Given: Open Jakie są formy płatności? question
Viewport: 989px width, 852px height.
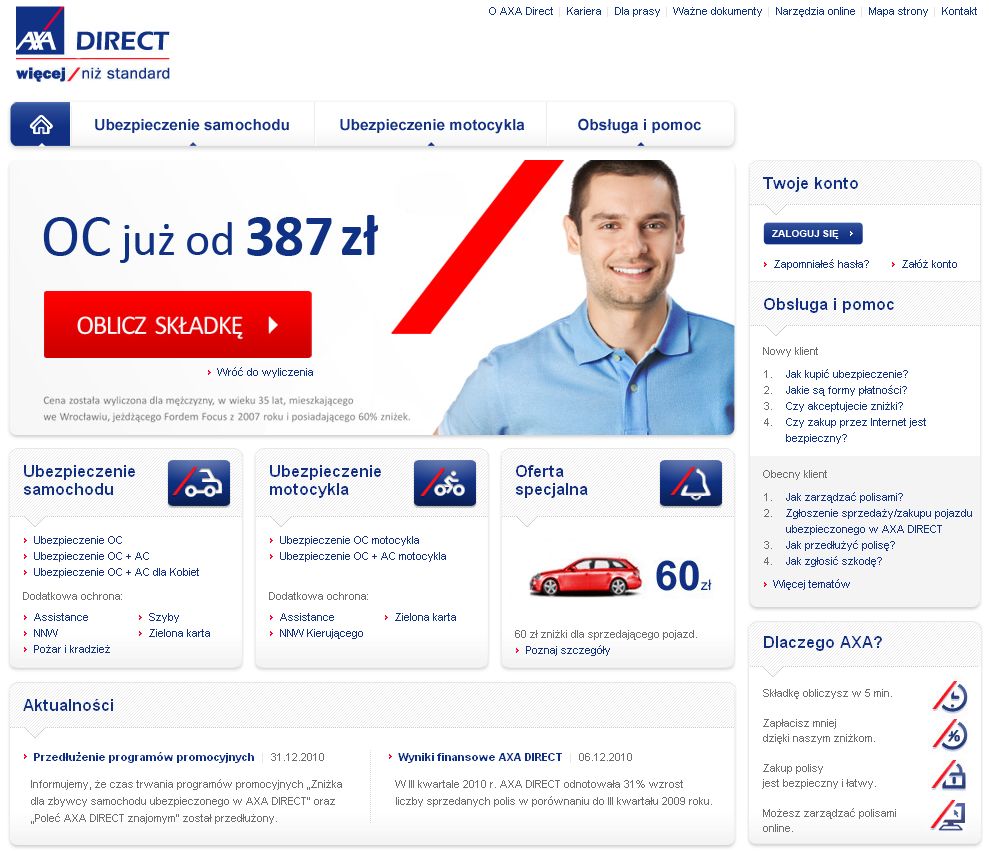Looking at the screenshot, I should [x=846, y=390].
